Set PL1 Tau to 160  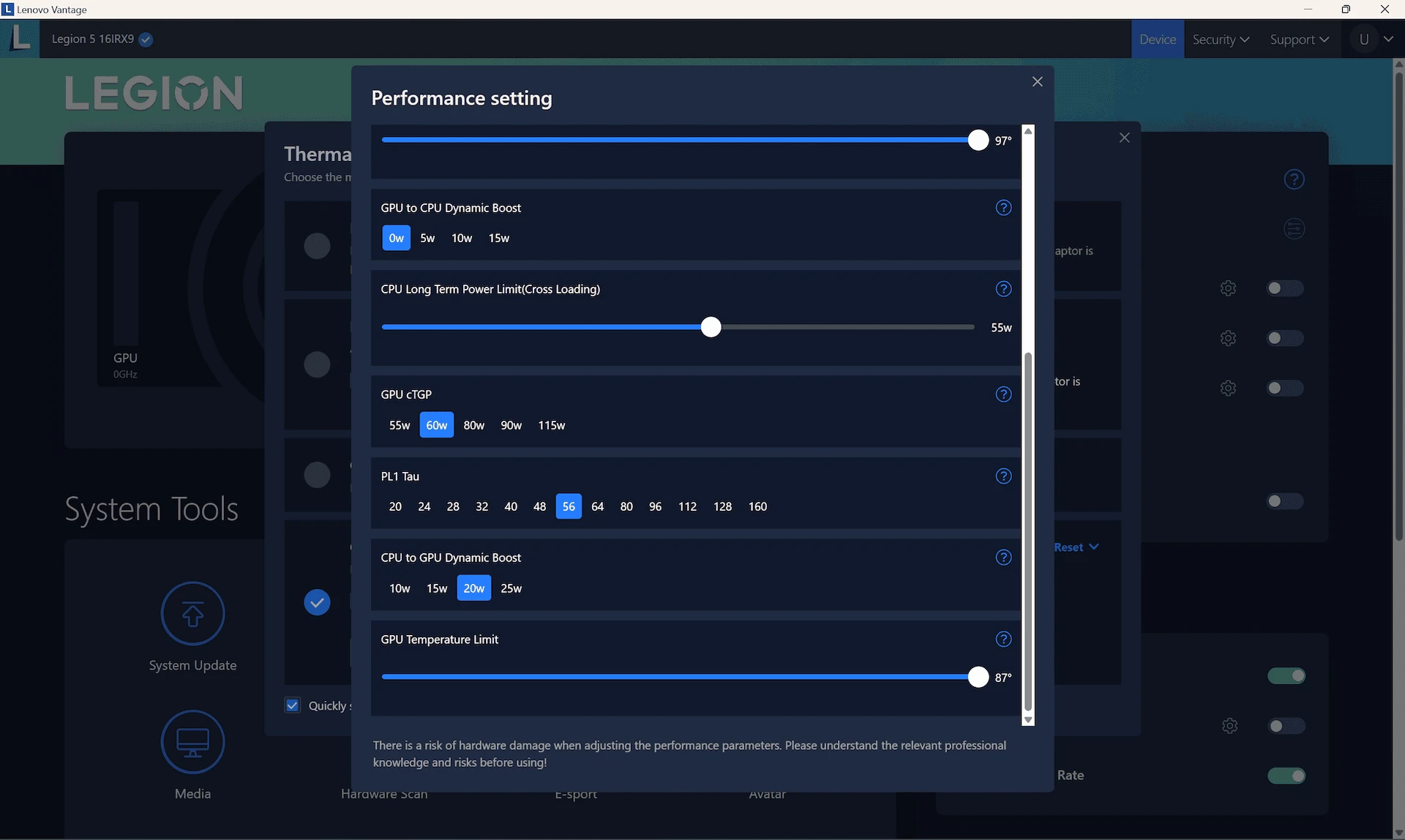coord(757,506)
